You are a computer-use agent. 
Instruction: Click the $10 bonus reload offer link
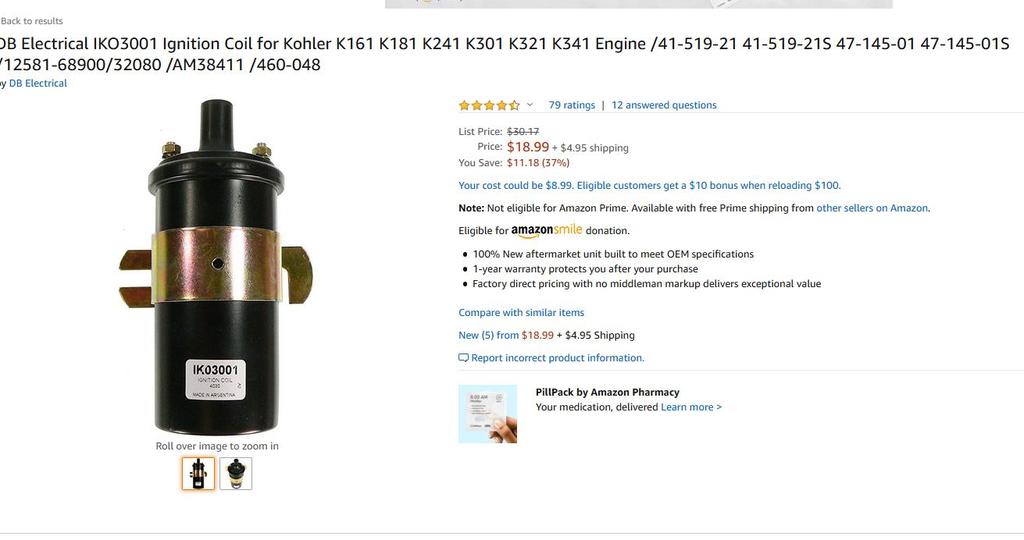coord(649,185)
